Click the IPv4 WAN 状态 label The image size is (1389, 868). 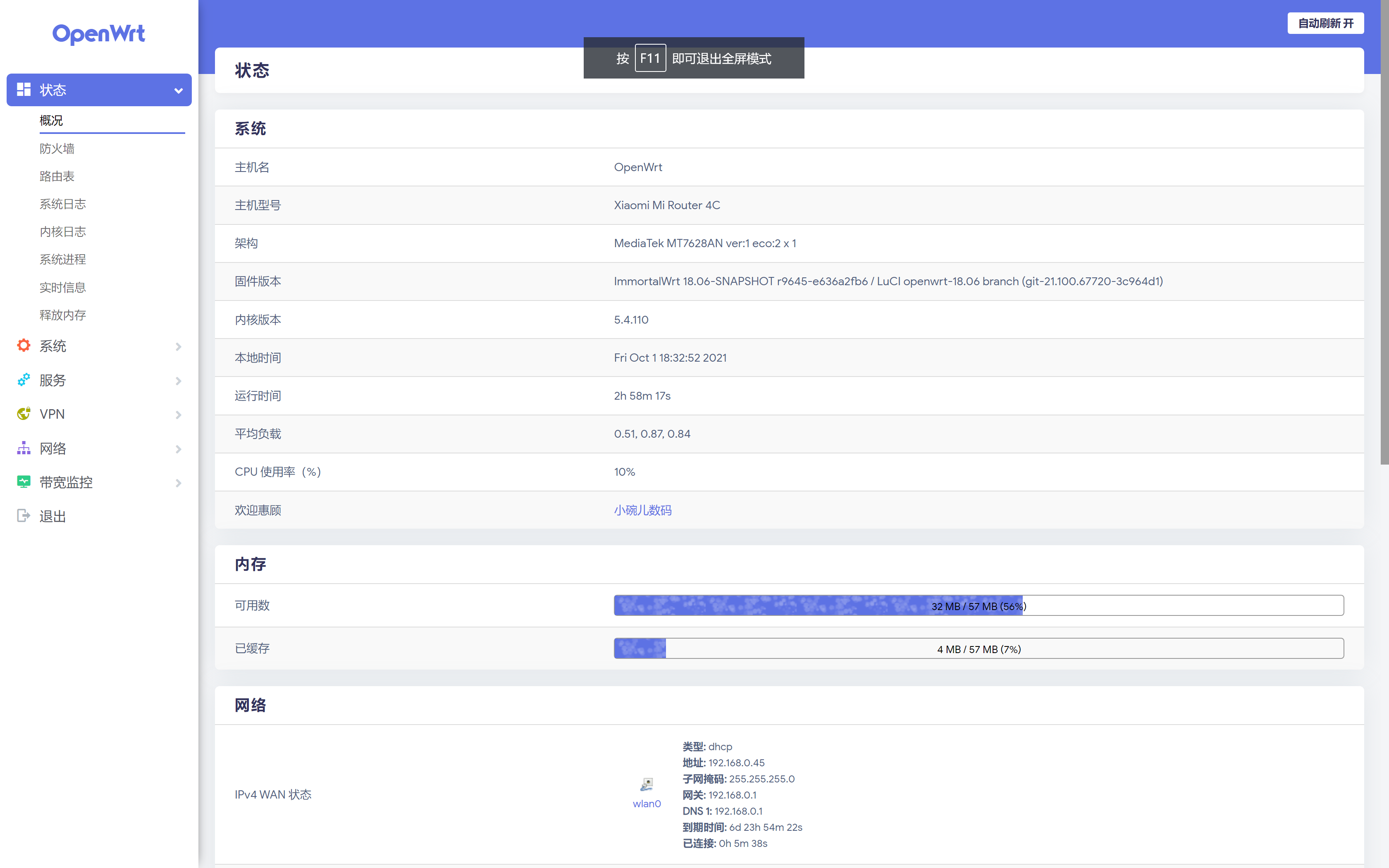(273, 794)
